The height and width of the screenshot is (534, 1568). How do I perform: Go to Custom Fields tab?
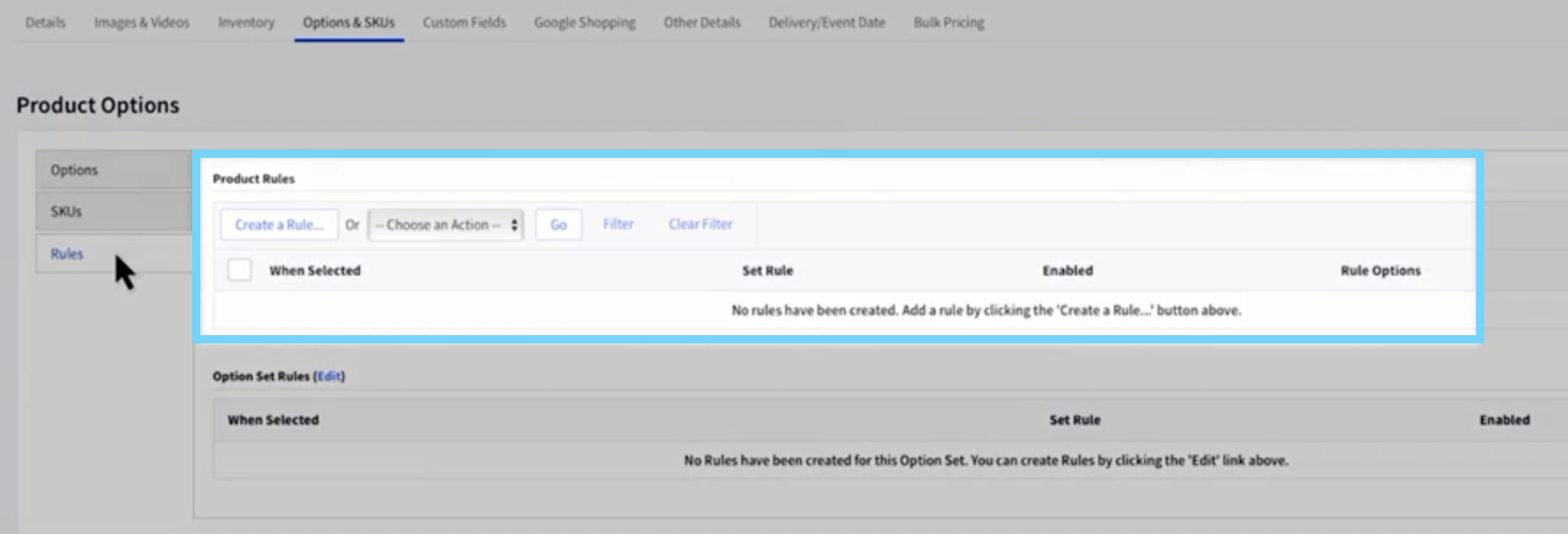pyautogui.click(x=465, y=23)
